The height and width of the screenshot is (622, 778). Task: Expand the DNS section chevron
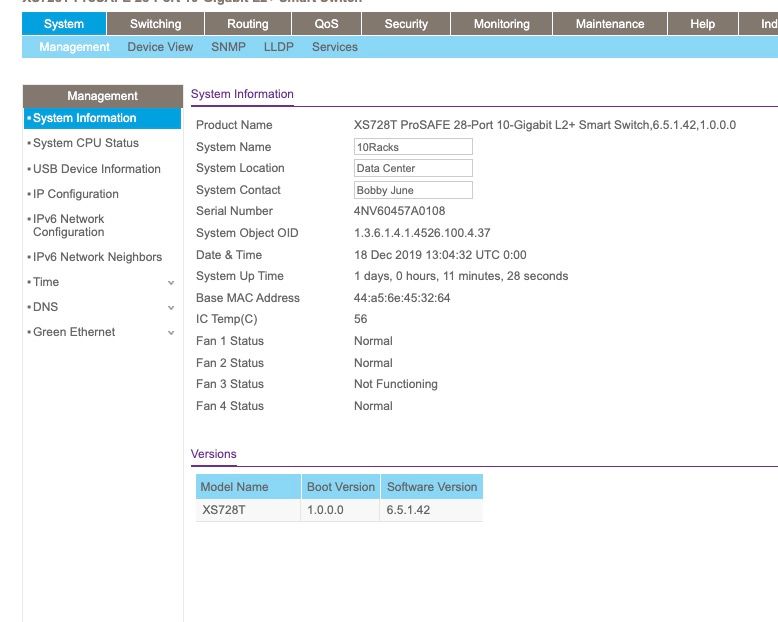point(171,308)
